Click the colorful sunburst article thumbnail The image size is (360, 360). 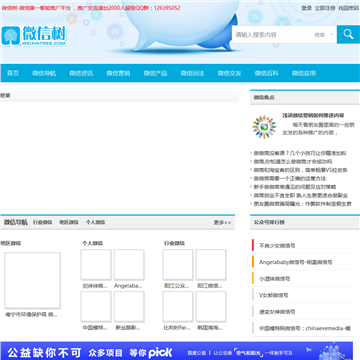(264, 127)
